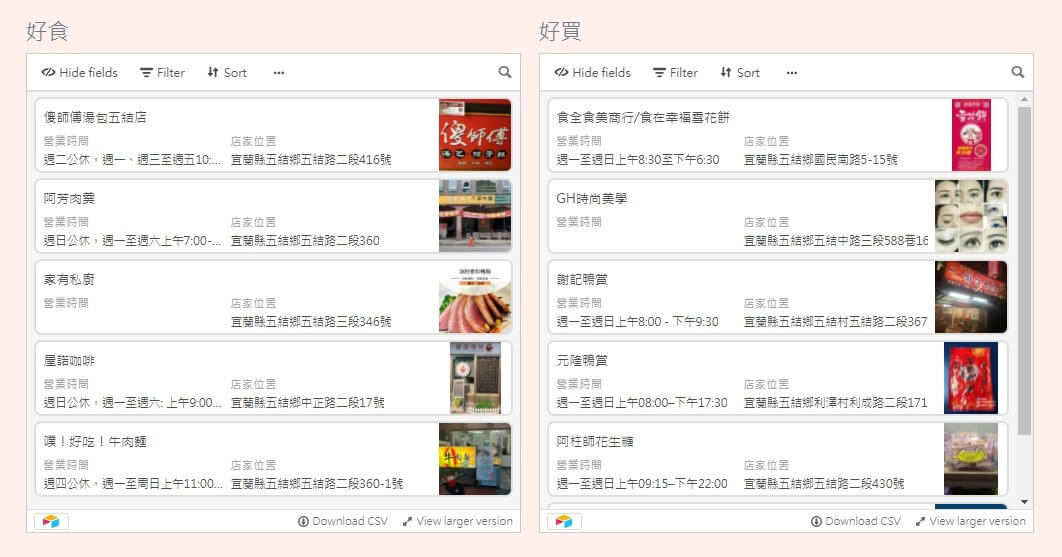Download CSV from the 好食 panel
The height and width of the screenshot is (557, 1062).
pyautogui.click(x=343, y=521)
